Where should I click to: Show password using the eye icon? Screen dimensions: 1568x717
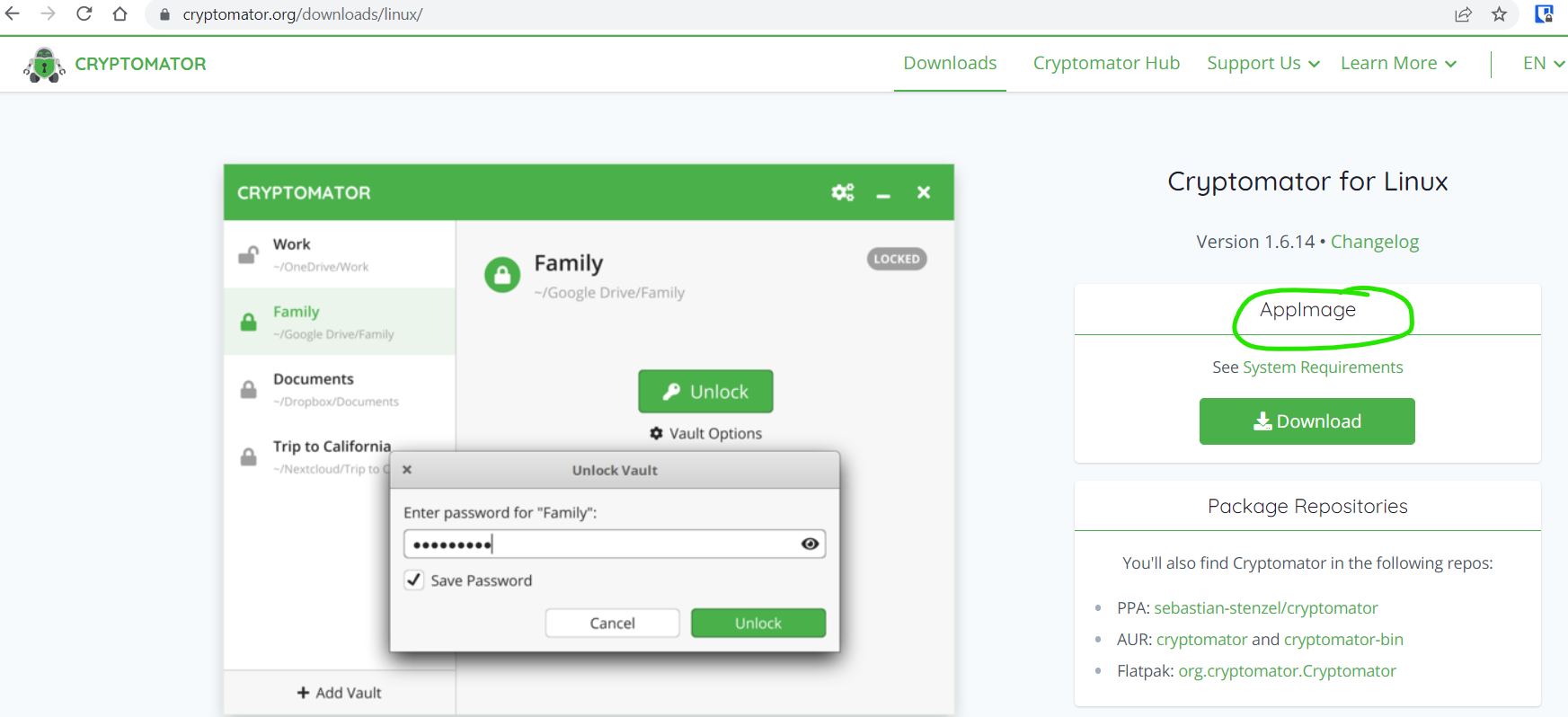coord(810,544)
